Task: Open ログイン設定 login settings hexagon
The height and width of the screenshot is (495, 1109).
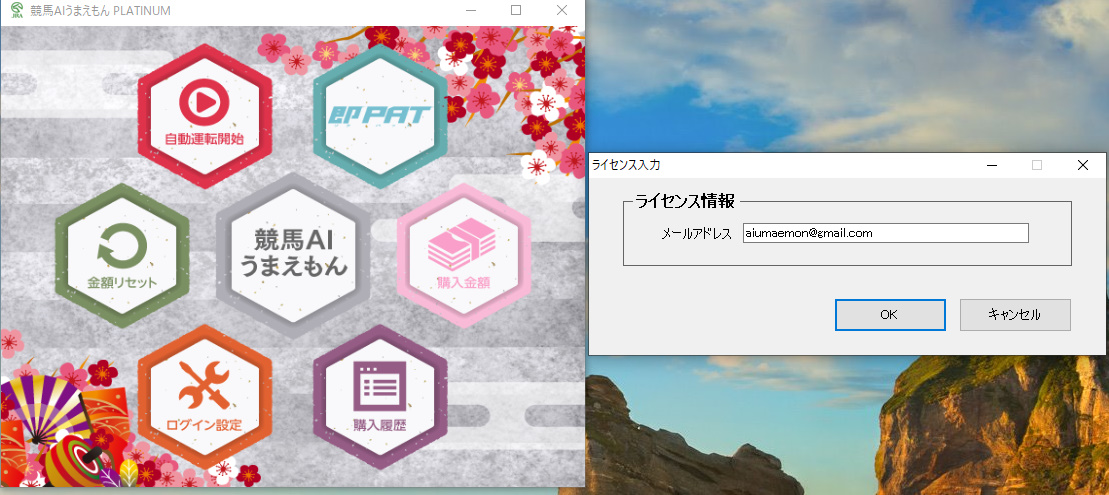Action: click(204, 397)
